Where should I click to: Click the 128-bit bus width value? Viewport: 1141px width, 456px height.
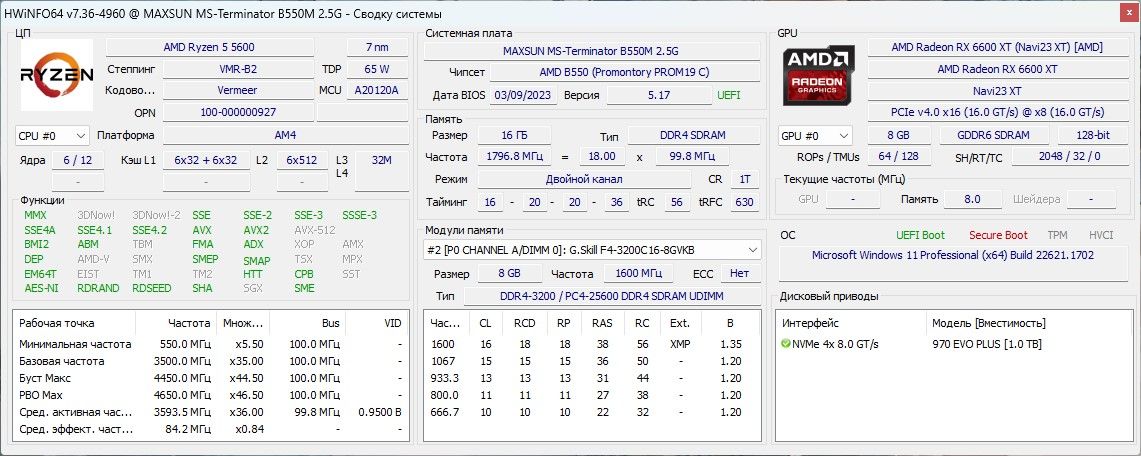tap(1092, 135)
